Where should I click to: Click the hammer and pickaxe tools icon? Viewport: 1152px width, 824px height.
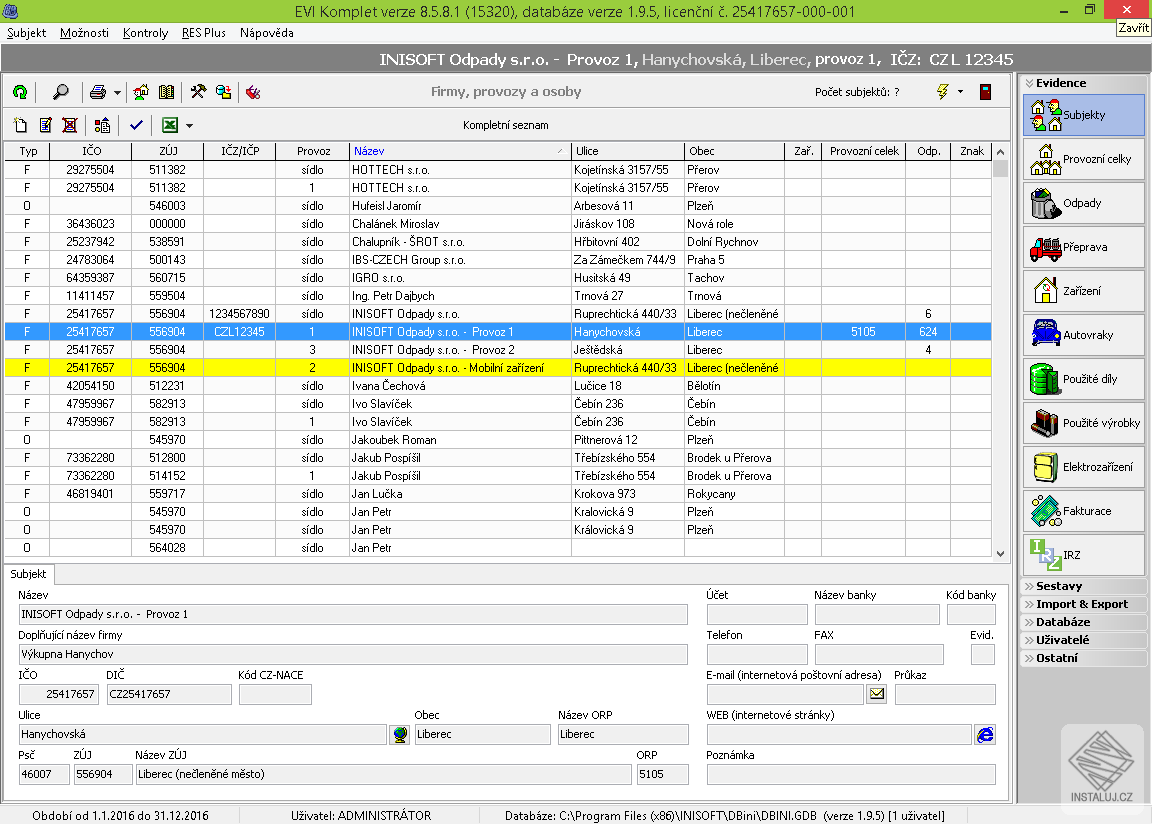198,92
